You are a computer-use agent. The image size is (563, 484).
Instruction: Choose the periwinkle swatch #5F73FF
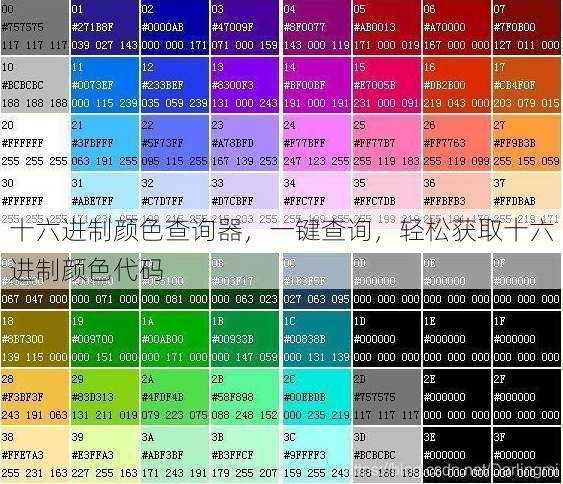point(175,143)
